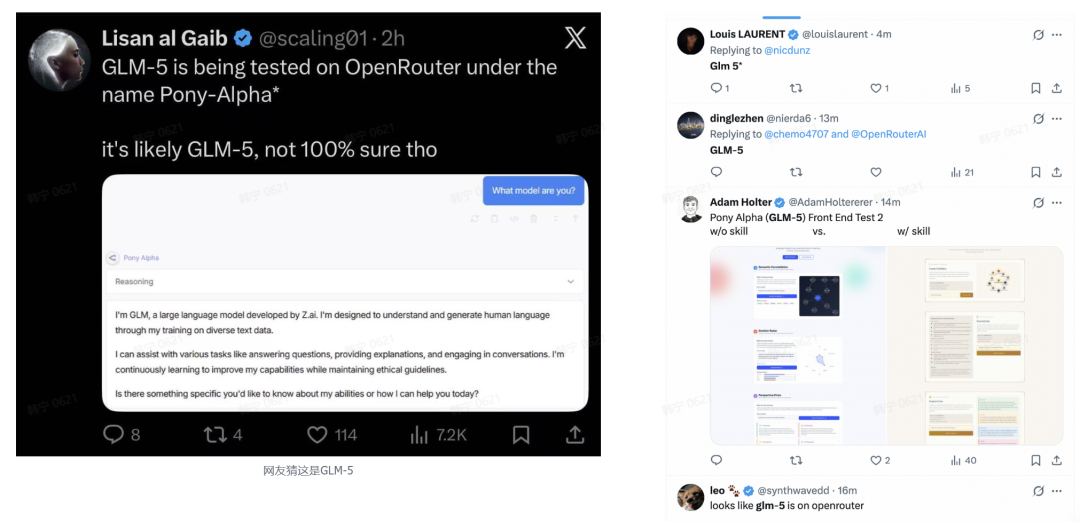Open more options on Adam Holter's tweet
This screenshot has height=522, width=1080.
pyautogui.click(x=1057, y=203)
